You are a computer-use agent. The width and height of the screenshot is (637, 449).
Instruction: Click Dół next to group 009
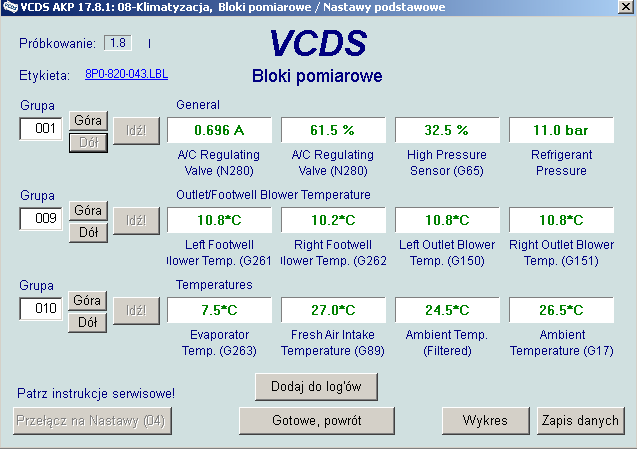click(x=88, y=233)
